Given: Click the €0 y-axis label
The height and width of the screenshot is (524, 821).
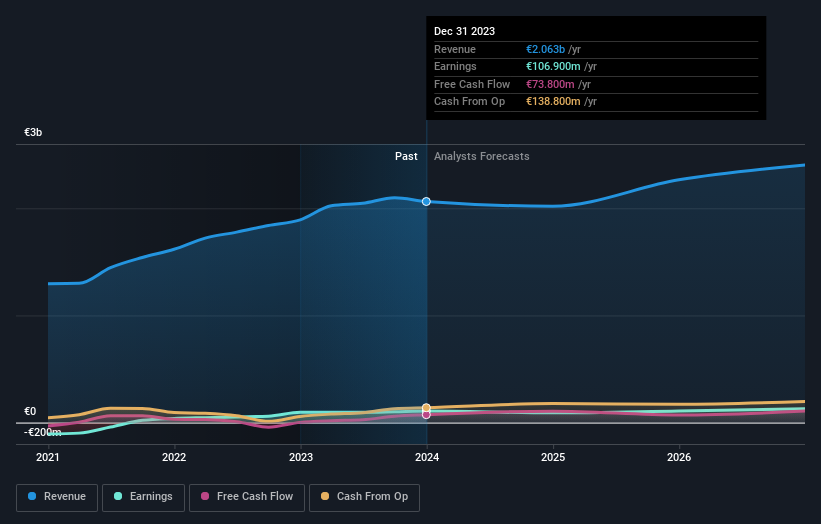Looking at the screenshot, I should [x=30, y=411].
